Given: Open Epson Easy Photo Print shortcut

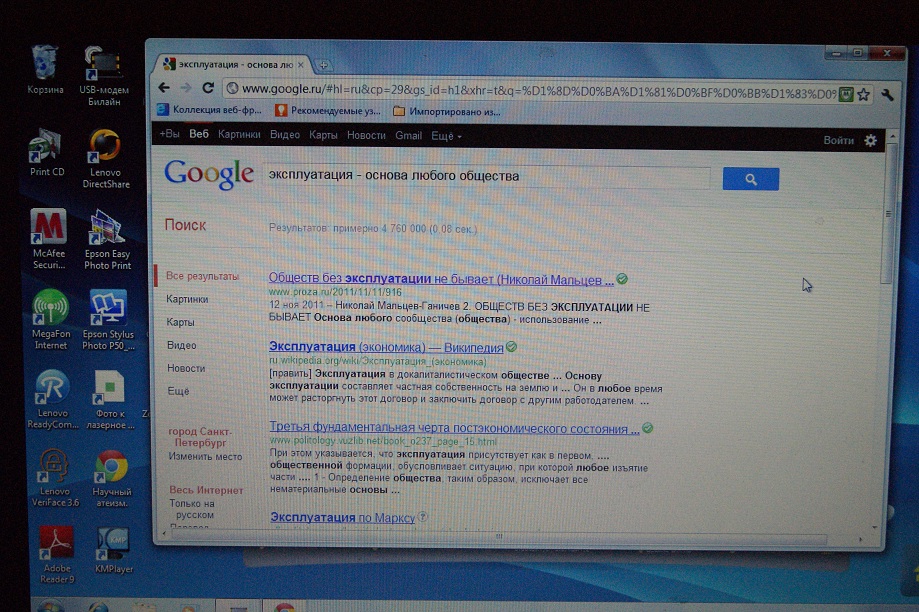Looking at the screenshot, I should [107, 239].
